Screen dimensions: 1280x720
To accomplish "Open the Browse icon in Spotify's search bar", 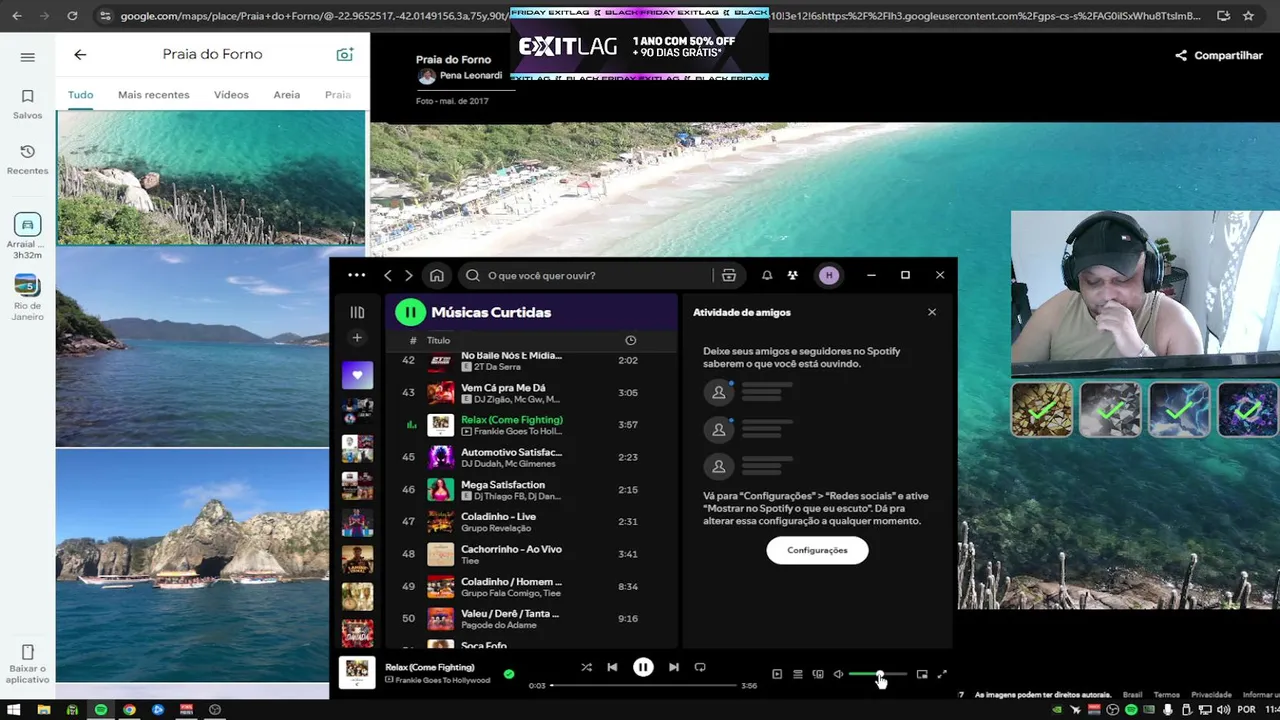I will pos(729,276).
